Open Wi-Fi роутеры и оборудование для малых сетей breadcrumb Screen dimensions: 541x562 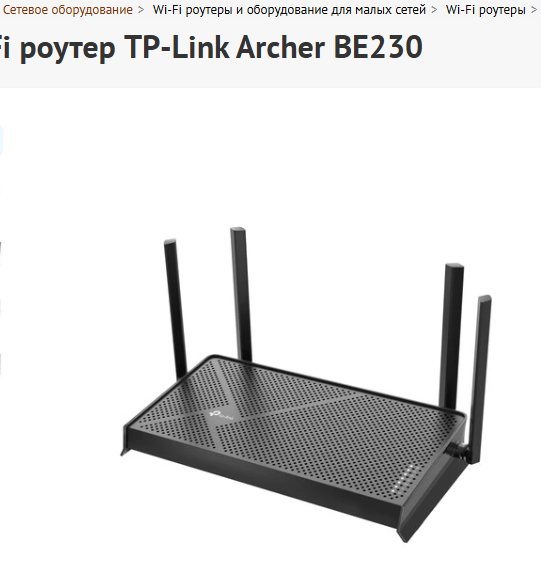point(289,10)
